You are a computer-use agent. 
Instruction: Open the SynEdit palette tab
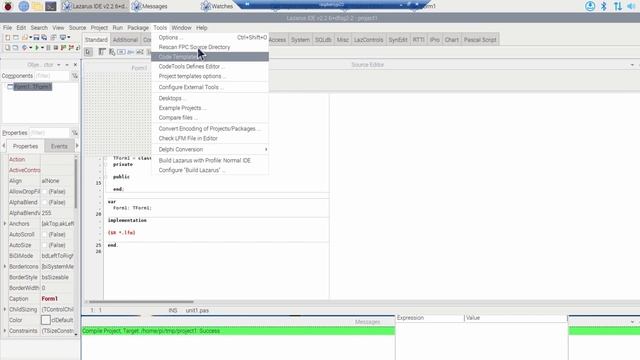pyautogui.click(x=398, y=40)
